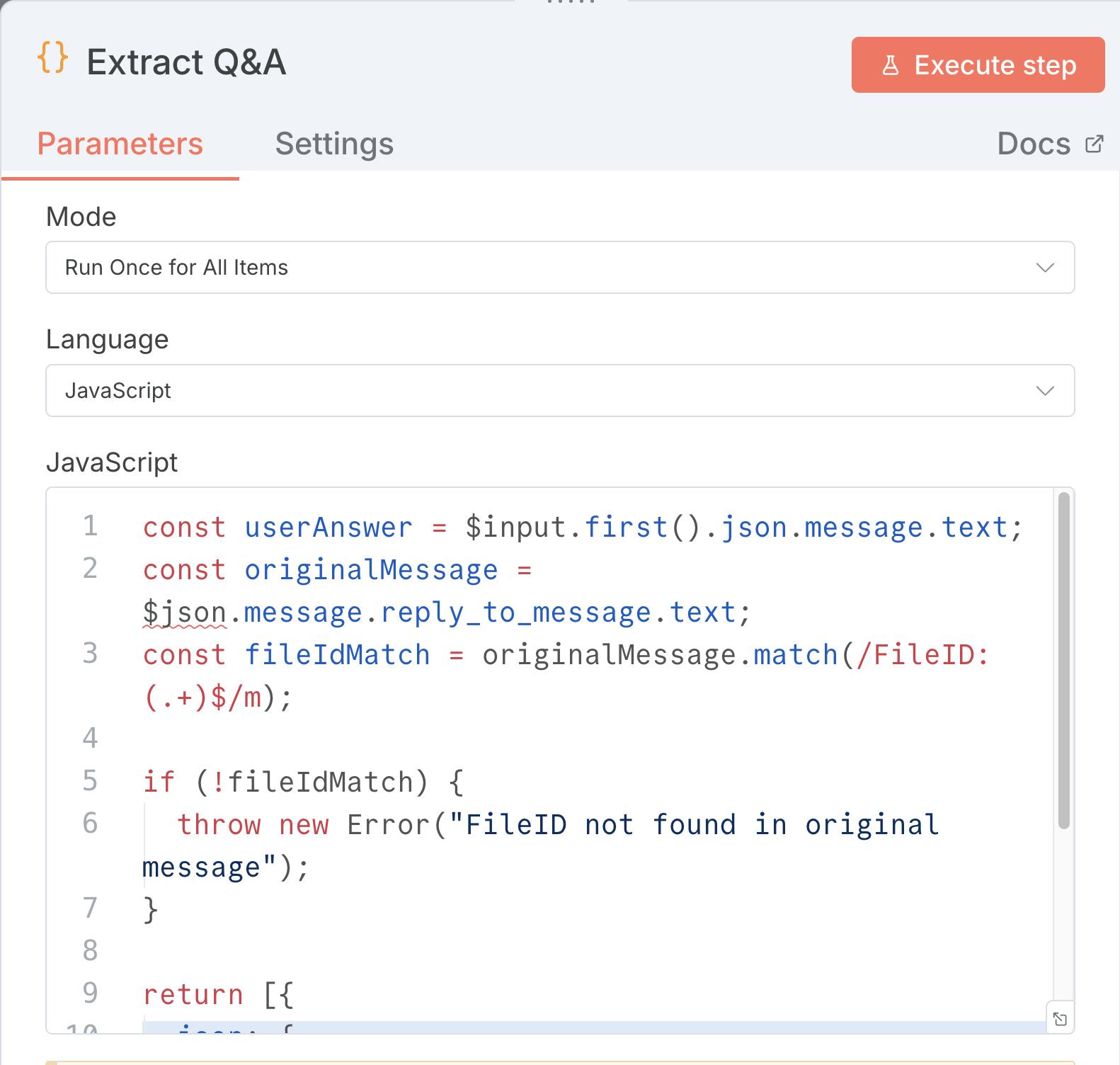The image size is (1120, 1065).
Task: Switch to the Parameters tab
Action: pos(120,144)
